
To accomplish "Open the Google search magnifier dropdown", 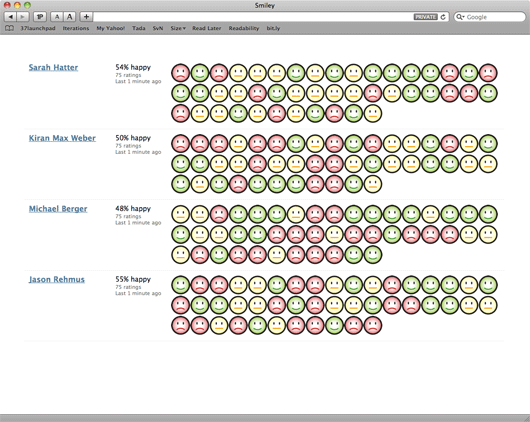I will click(x=460, y=17).
